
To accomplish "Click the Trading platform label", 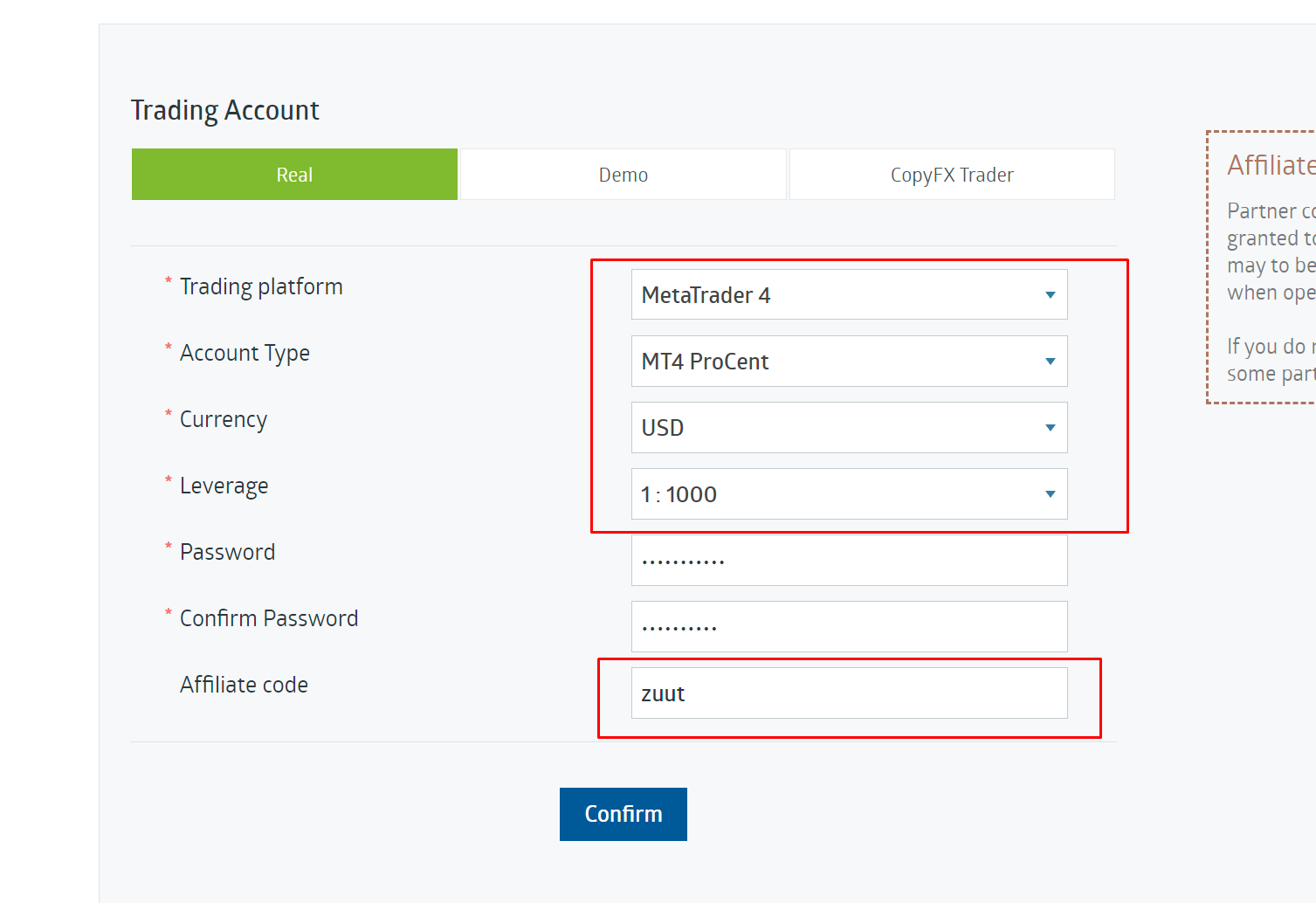I will click(x=261, y=286).
